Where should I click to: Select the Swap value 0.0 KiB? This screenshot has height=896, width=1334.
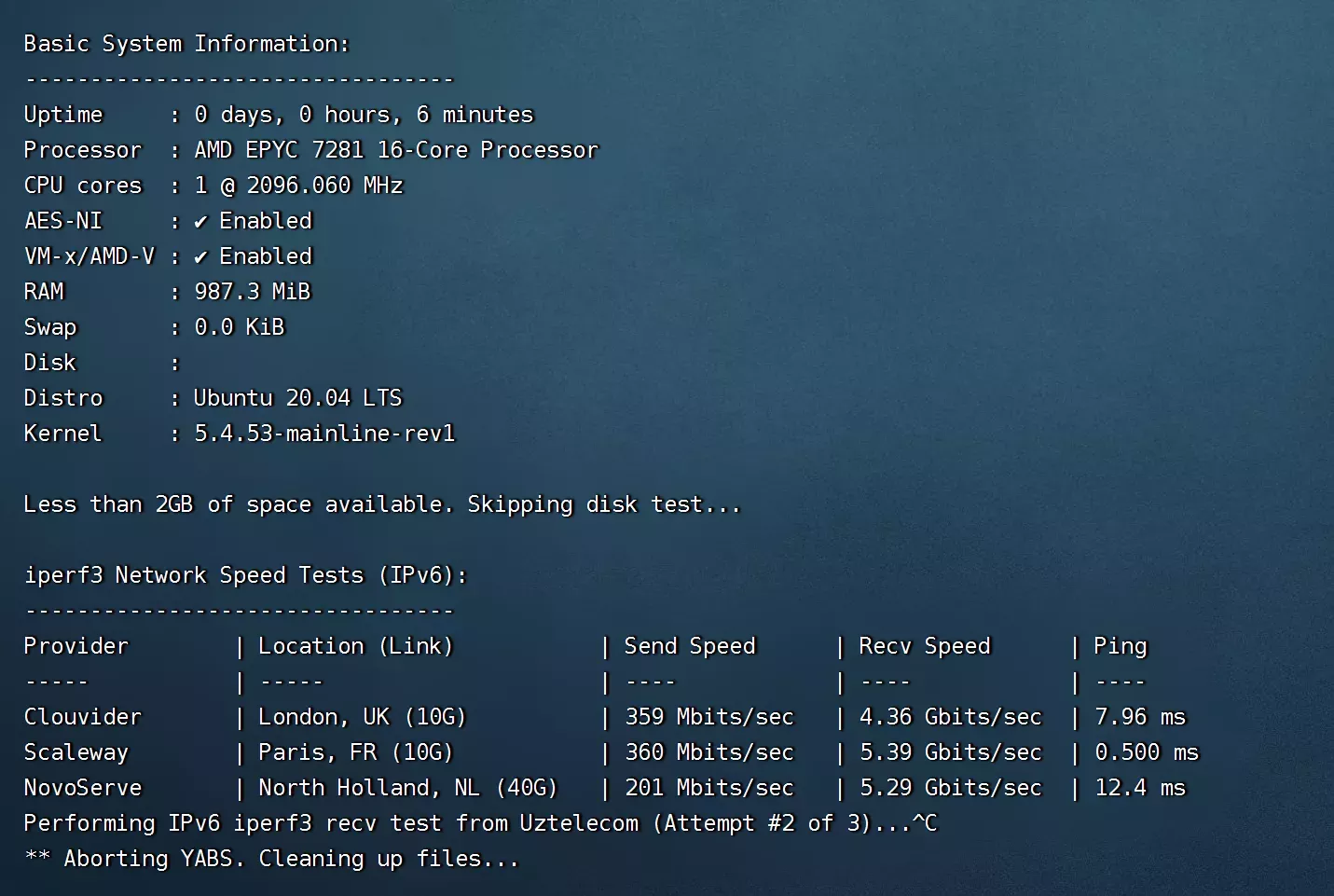click(239, 326)
